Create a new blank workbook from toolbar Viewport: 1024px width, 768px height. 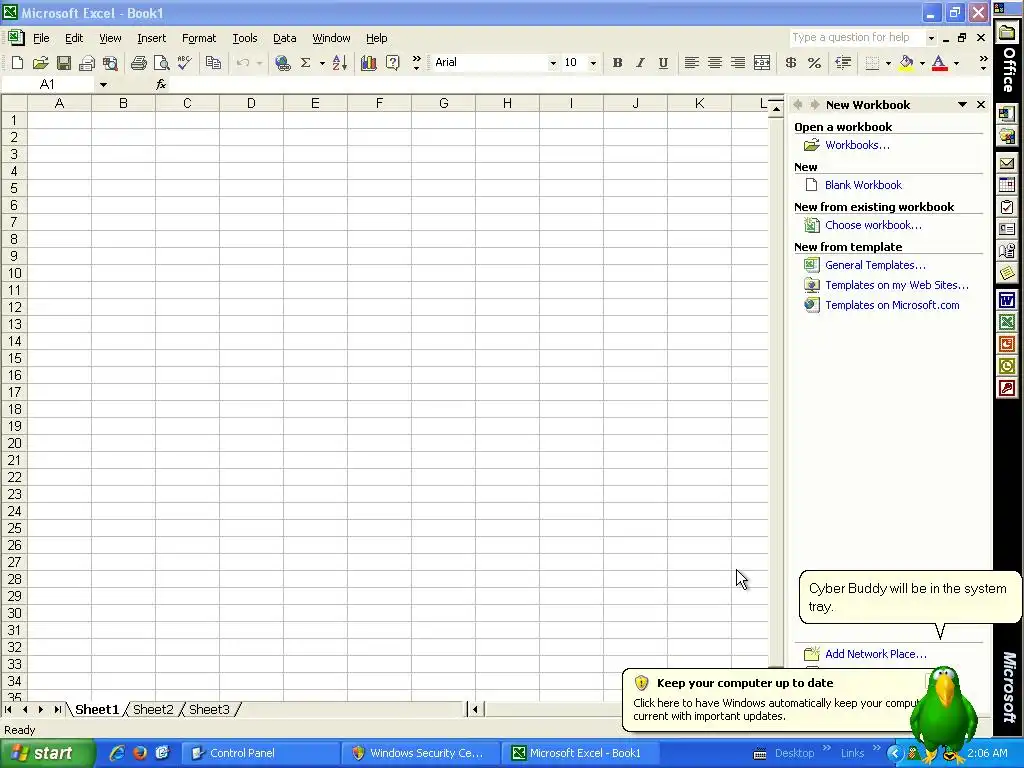(18, 63)
